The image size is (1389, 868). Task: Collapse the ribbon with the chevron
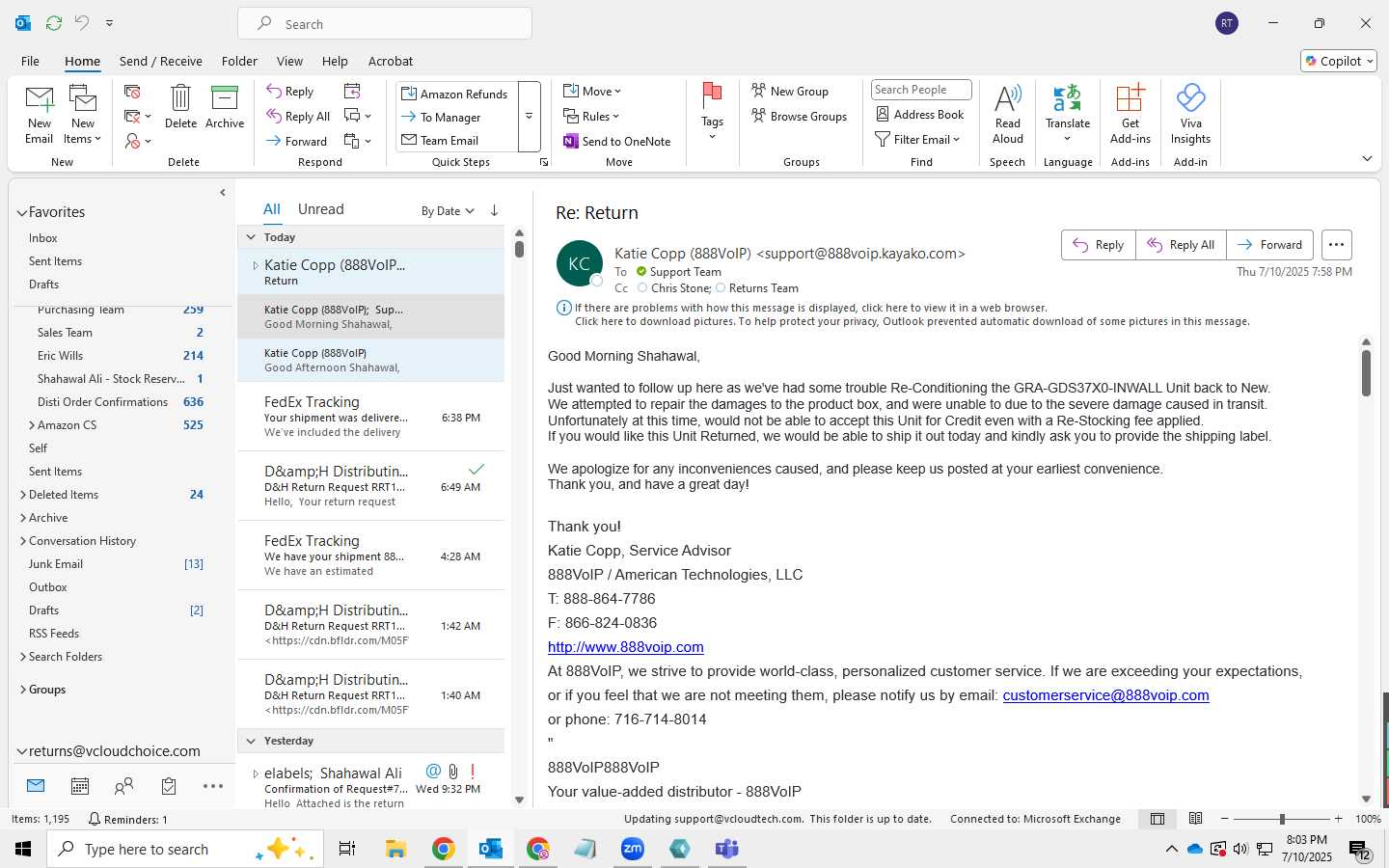tap(1367, 159)
